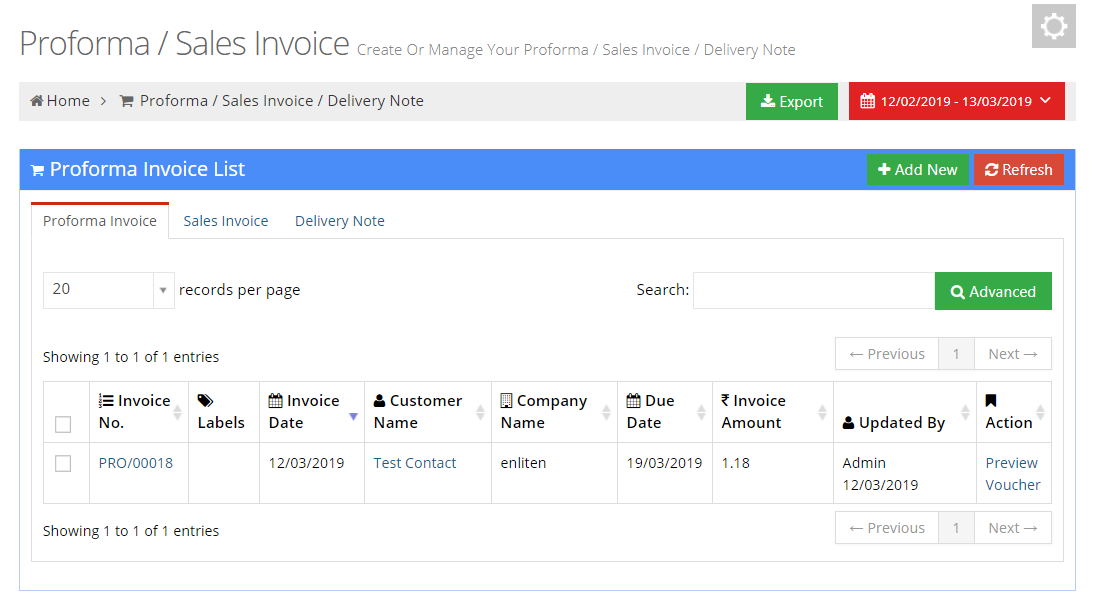Switch to the Sales Invoice tab
The image size is (1095, 600).
(x=226, y=221)
